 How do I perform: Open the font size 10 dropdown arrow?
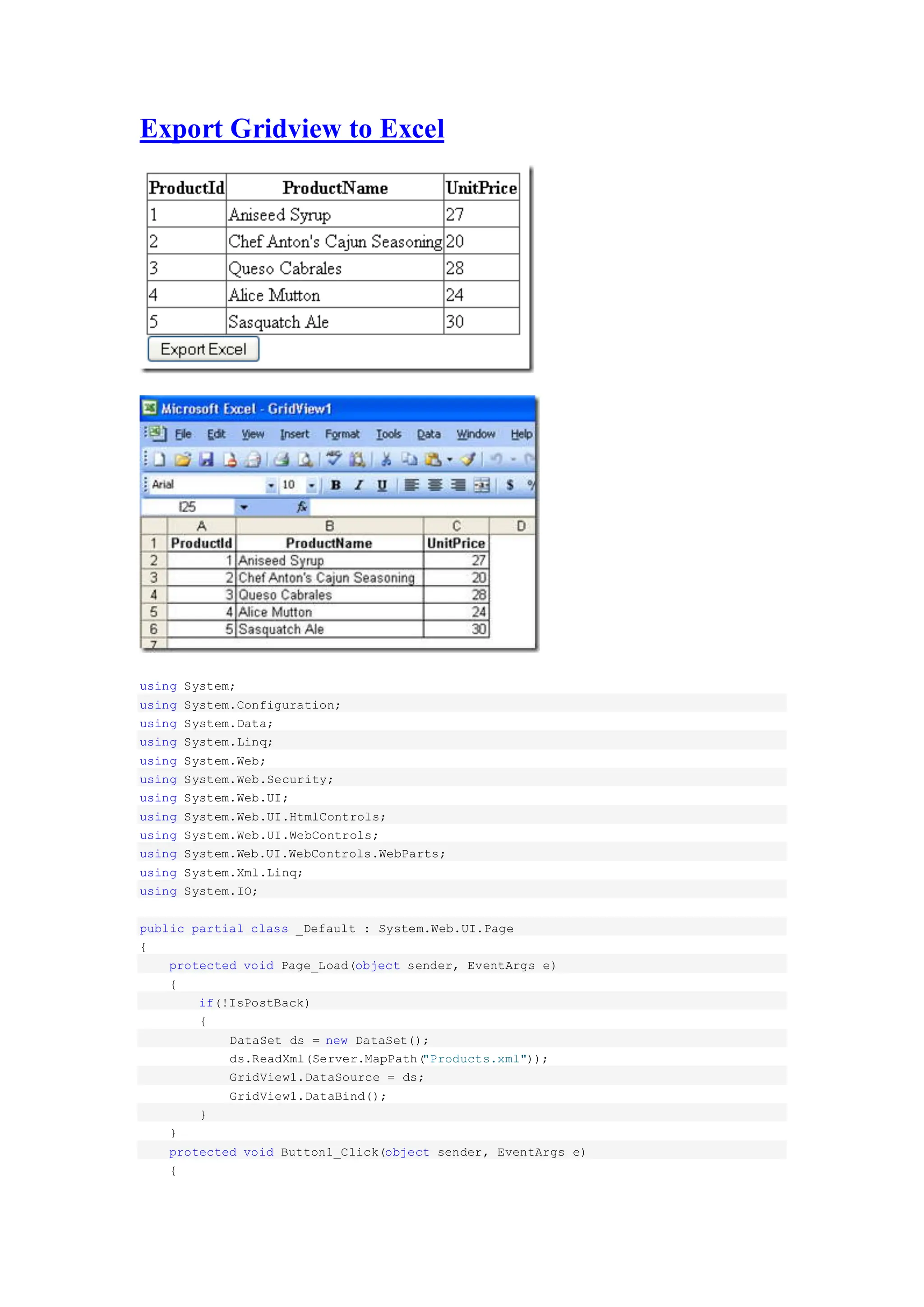tap(311, 485)
